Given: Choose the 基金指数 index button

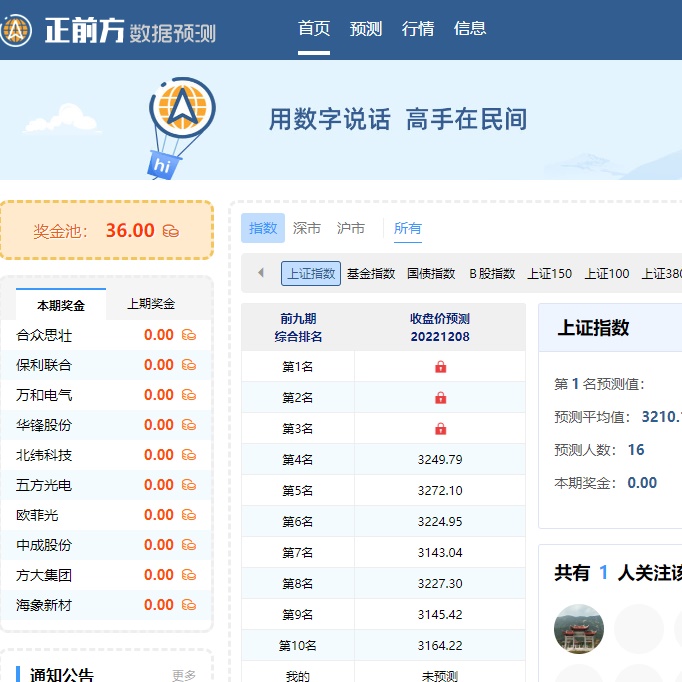Looking at the screenshot, I should click(371, 273).
